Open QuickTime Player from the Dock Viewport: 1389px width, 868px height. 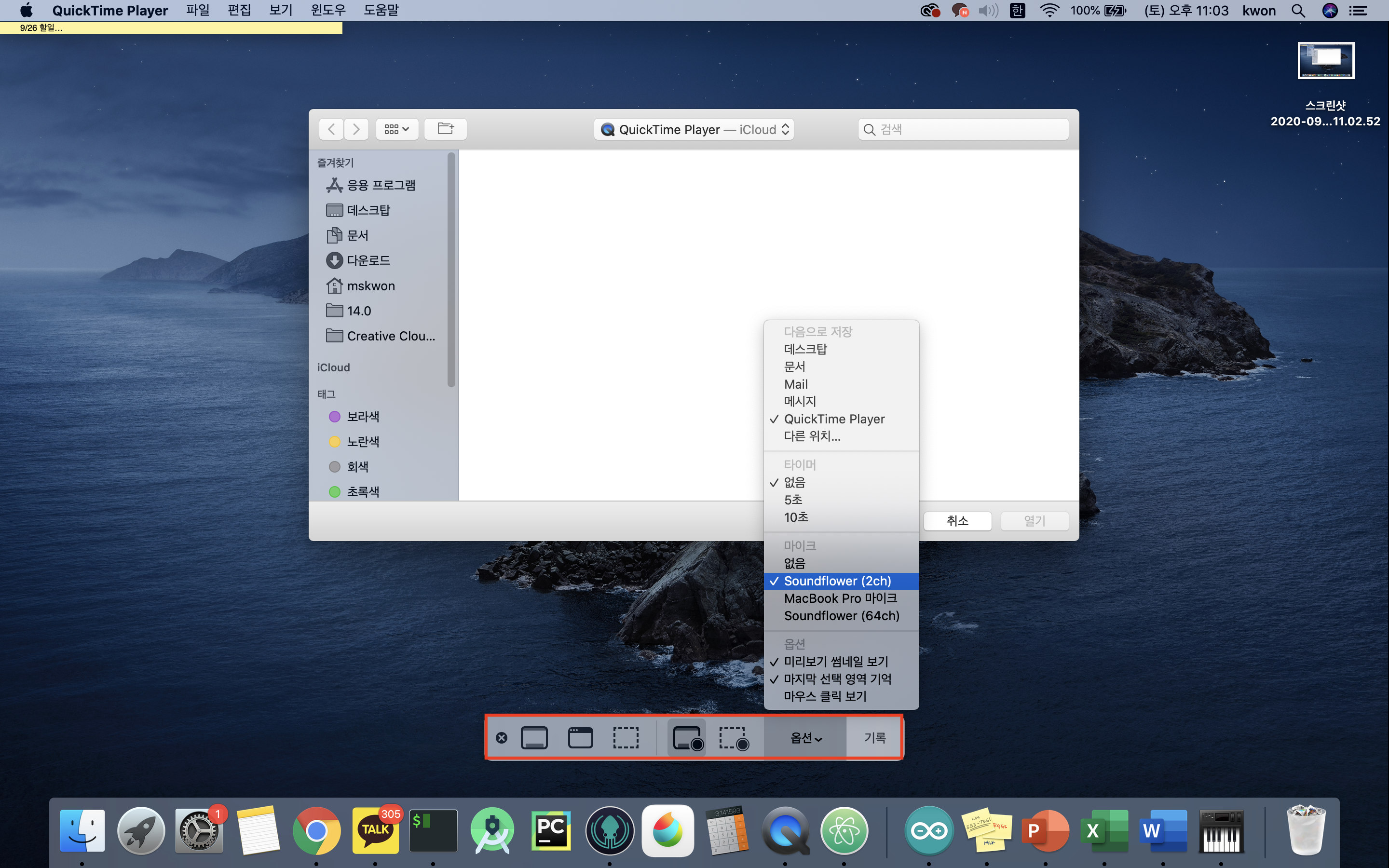[x=785, y=831]
